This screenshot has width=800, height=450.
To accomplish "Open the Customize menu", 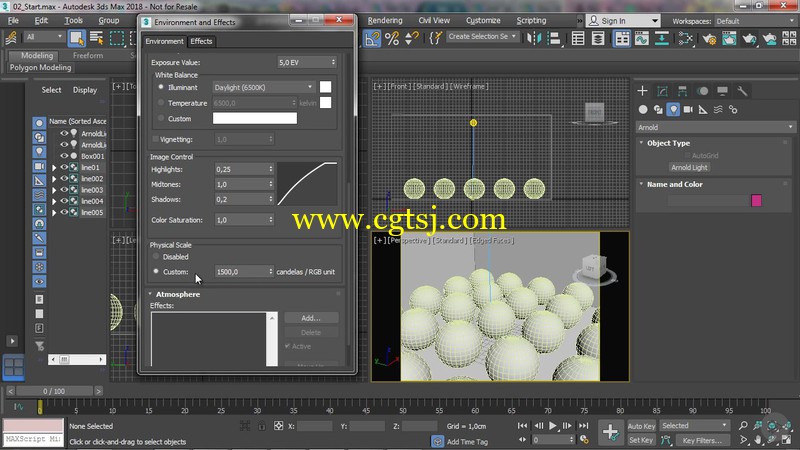I will tap(483, 20).
